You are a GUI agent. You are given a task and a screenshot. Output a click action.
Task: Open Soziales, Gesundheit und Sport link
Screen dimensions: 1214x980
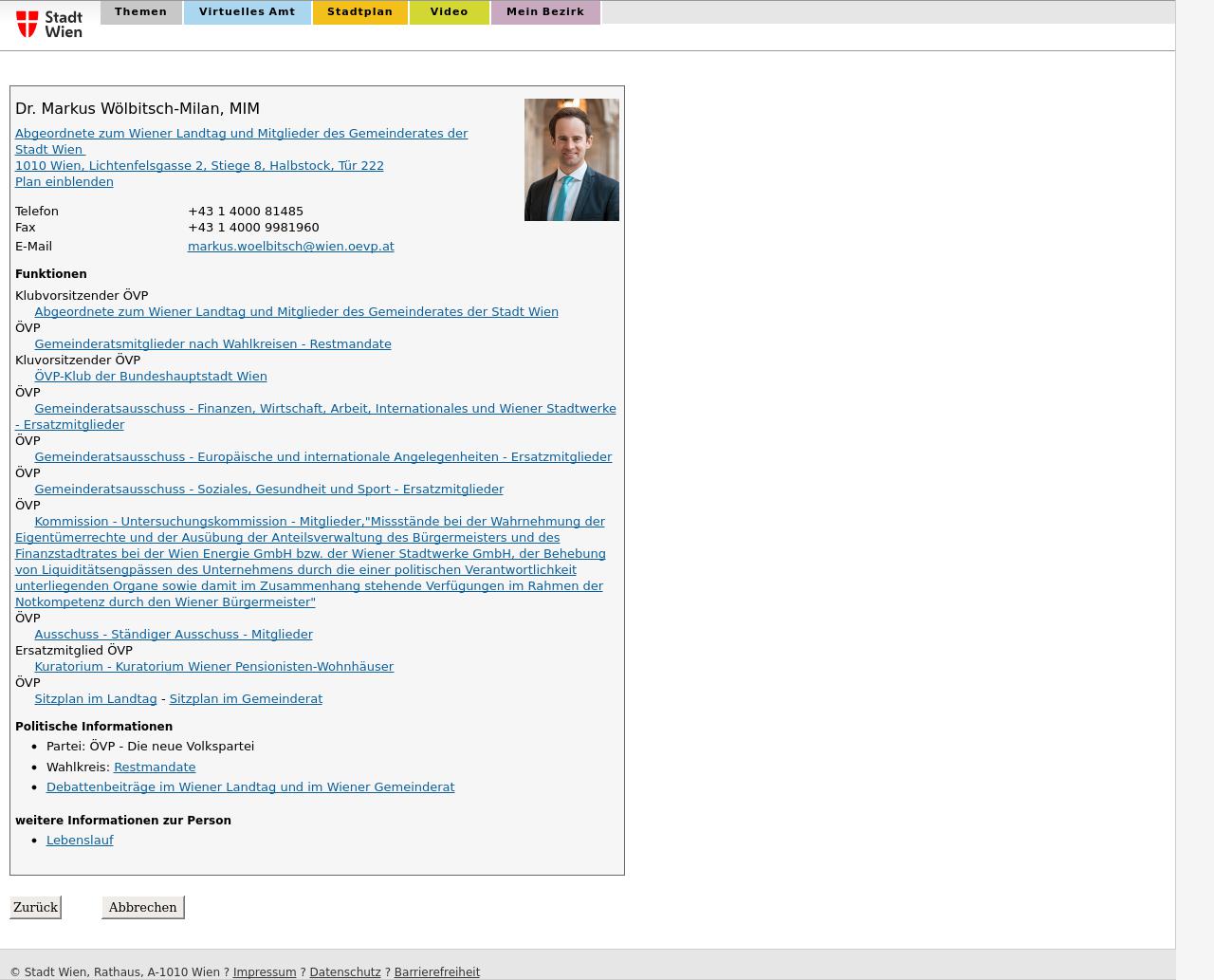click(x=268, y=489)
